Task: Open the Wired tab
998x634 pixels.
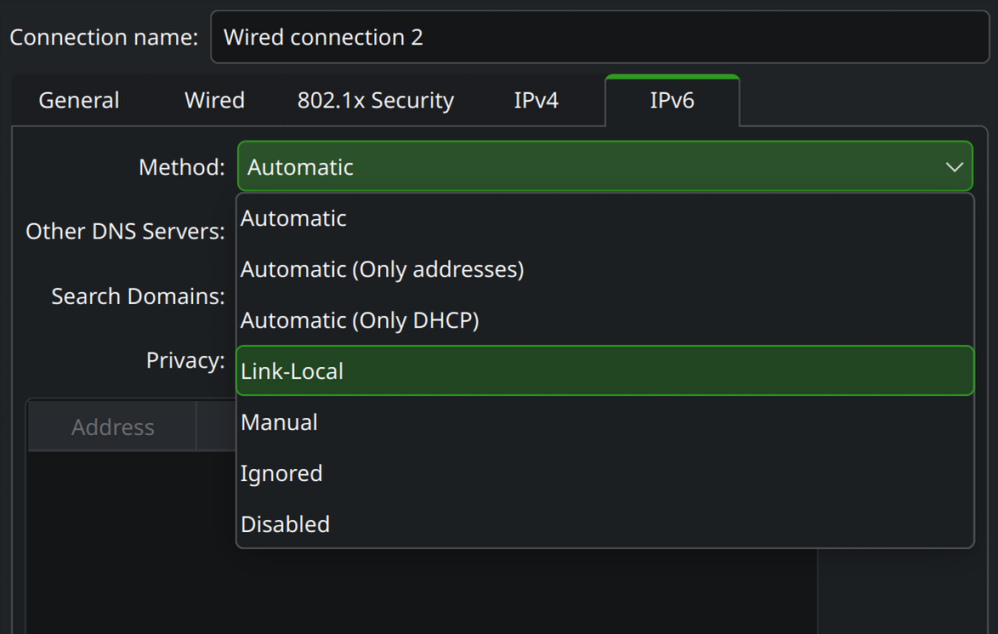Action: click(x=214, y=101)
